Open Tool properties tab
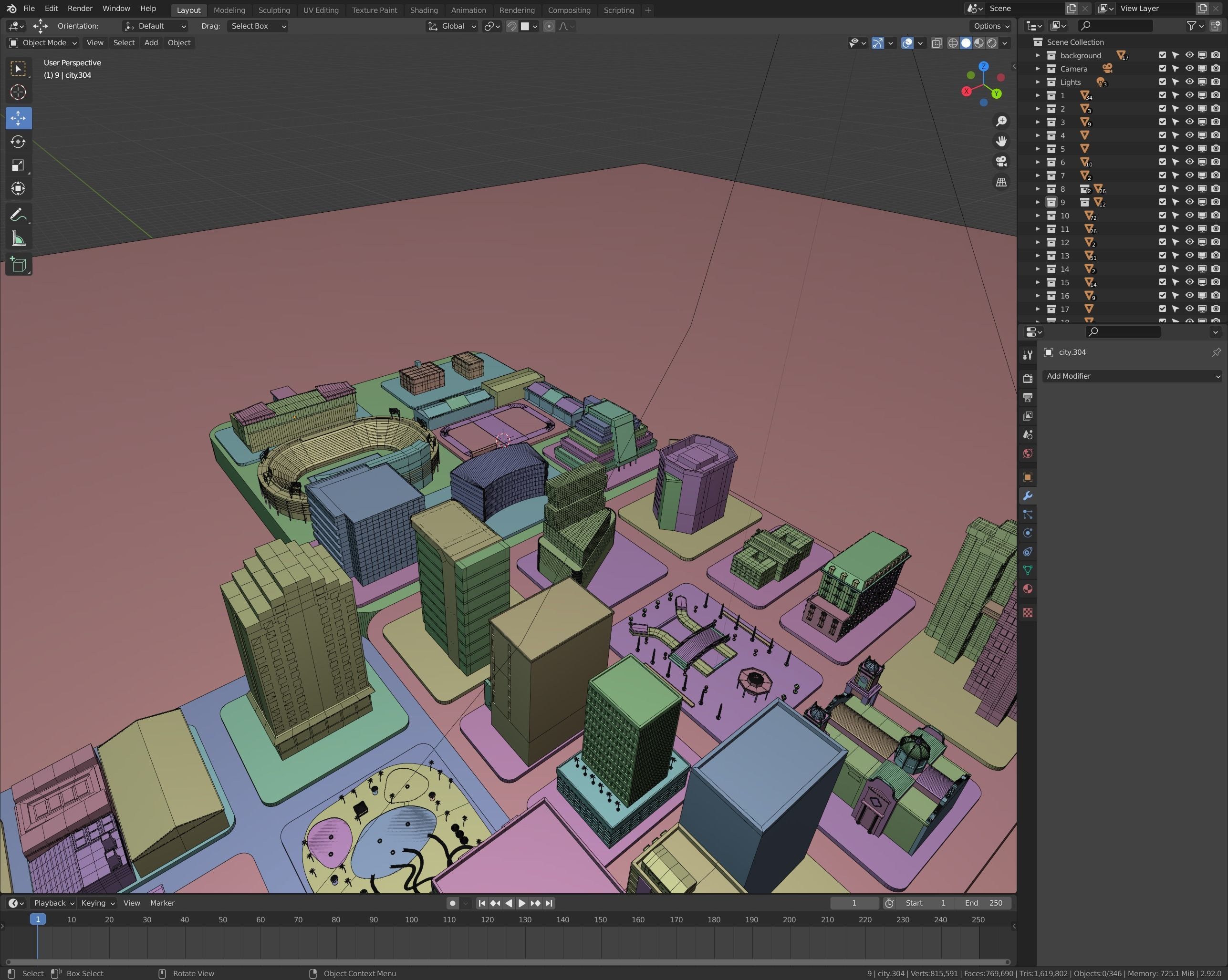1228x980 pixels. [1028, 355]
